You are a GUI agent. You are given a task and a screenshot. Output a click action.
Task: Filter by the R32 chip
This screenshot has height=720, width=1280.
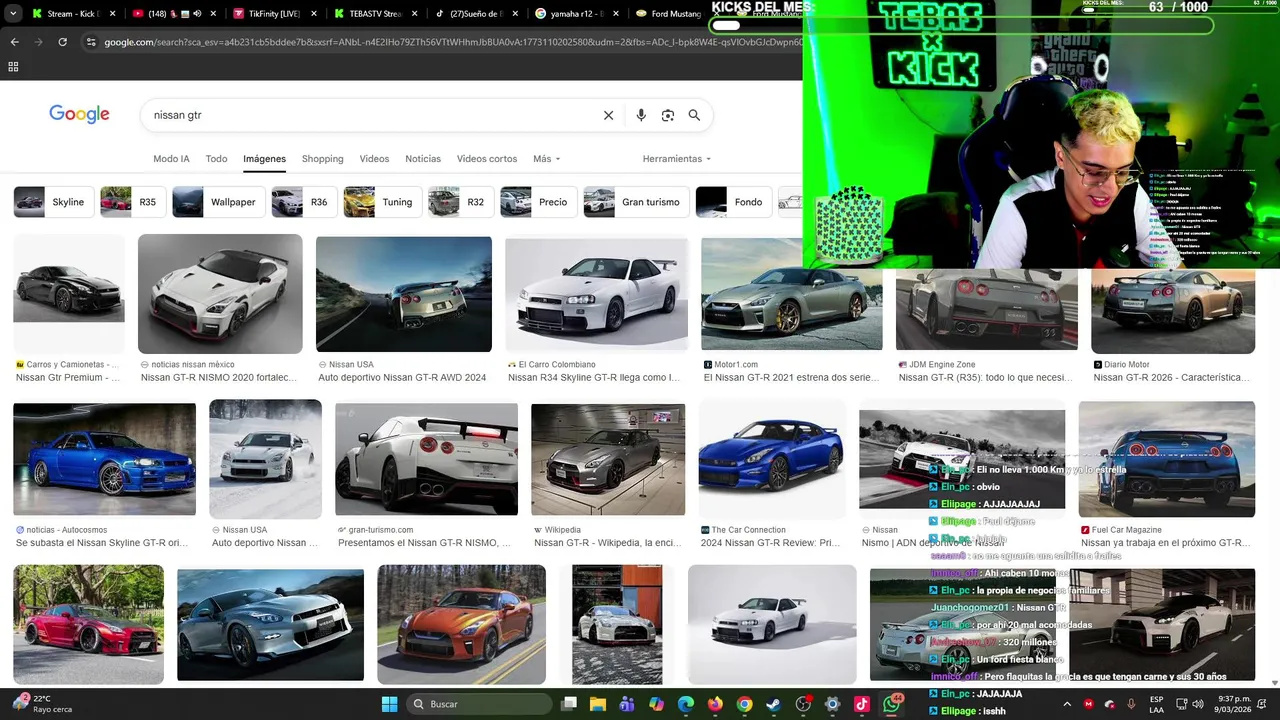point(460,202)
